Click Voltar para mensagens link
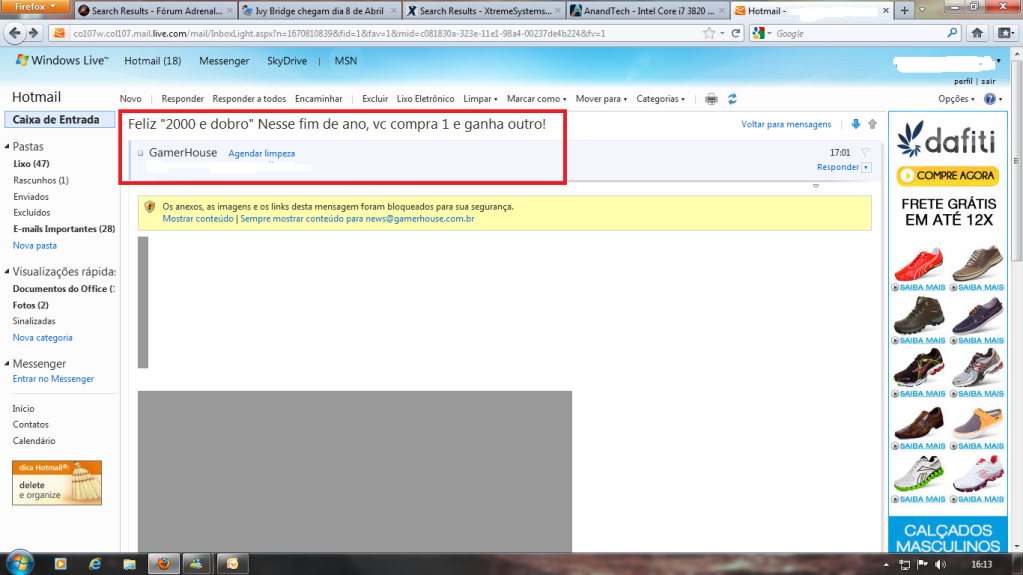1023x575 pixels. coord(786,124)
